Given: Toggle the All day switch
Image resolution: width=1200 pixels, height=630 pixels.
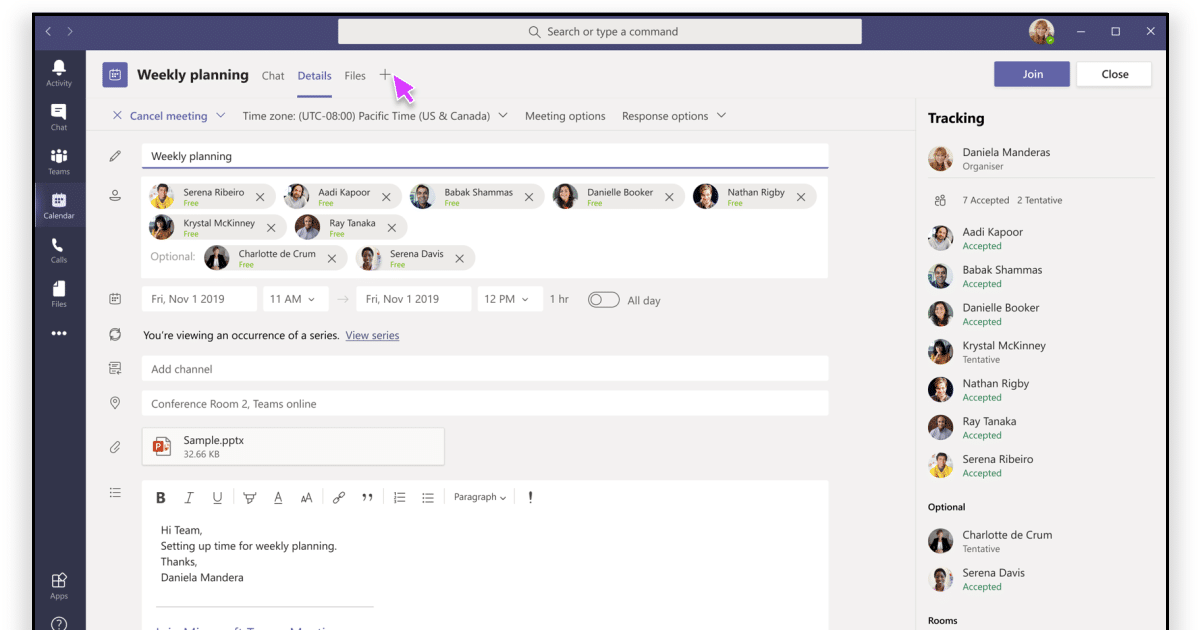Looking at the screenshot, I should tap(603, 300).
